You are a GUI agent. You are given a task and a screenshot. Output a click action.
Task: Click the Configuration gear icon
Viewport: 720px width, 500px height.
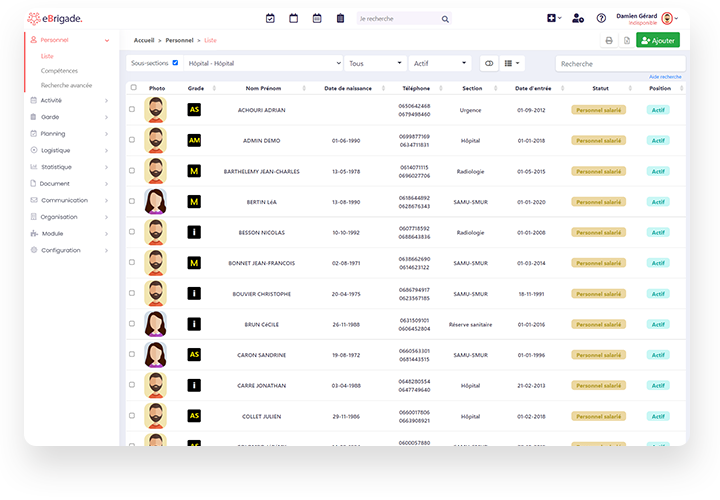click(x=34, y=250)
